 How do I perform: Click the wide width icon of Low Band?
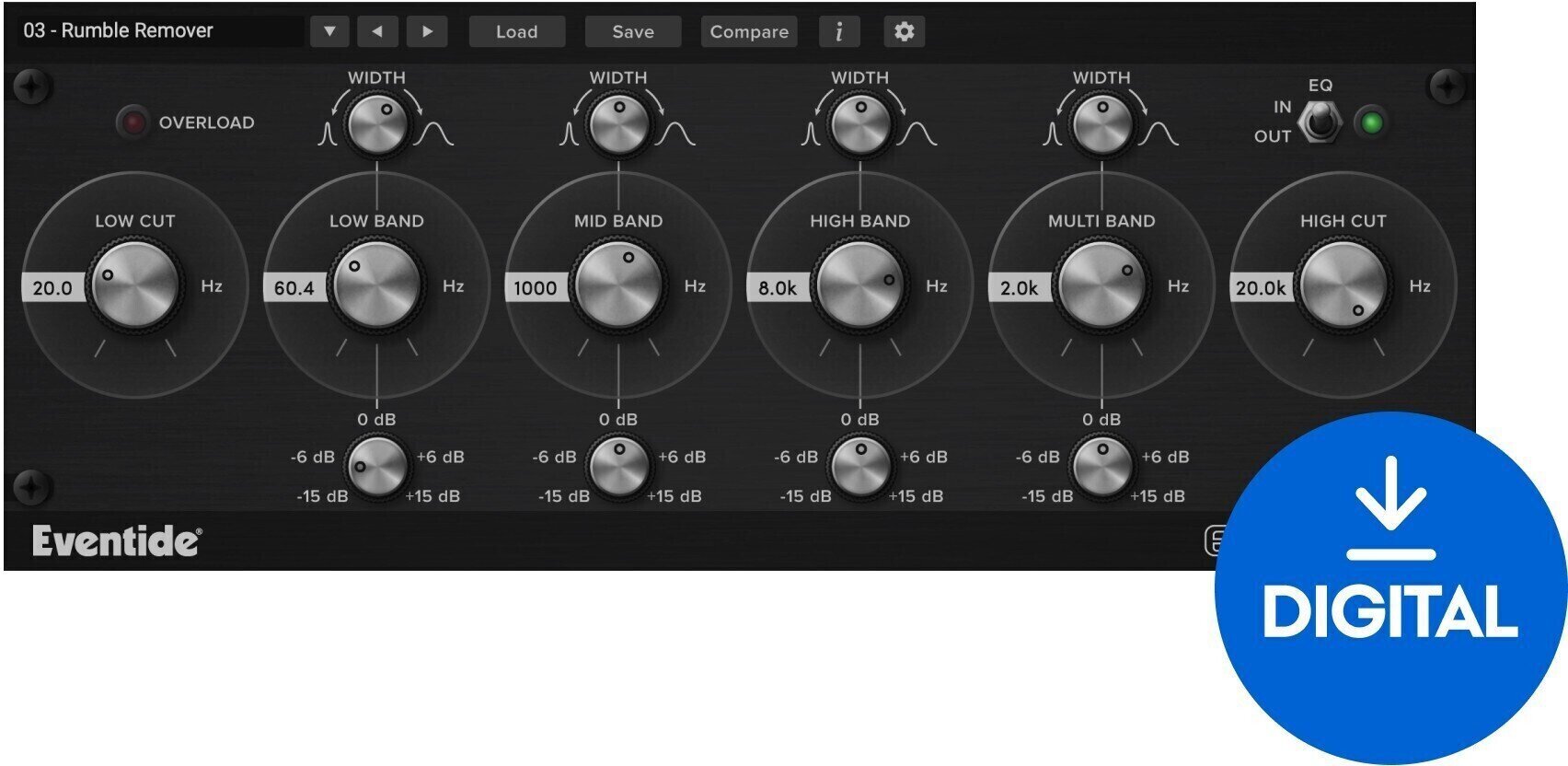point(432,134)
